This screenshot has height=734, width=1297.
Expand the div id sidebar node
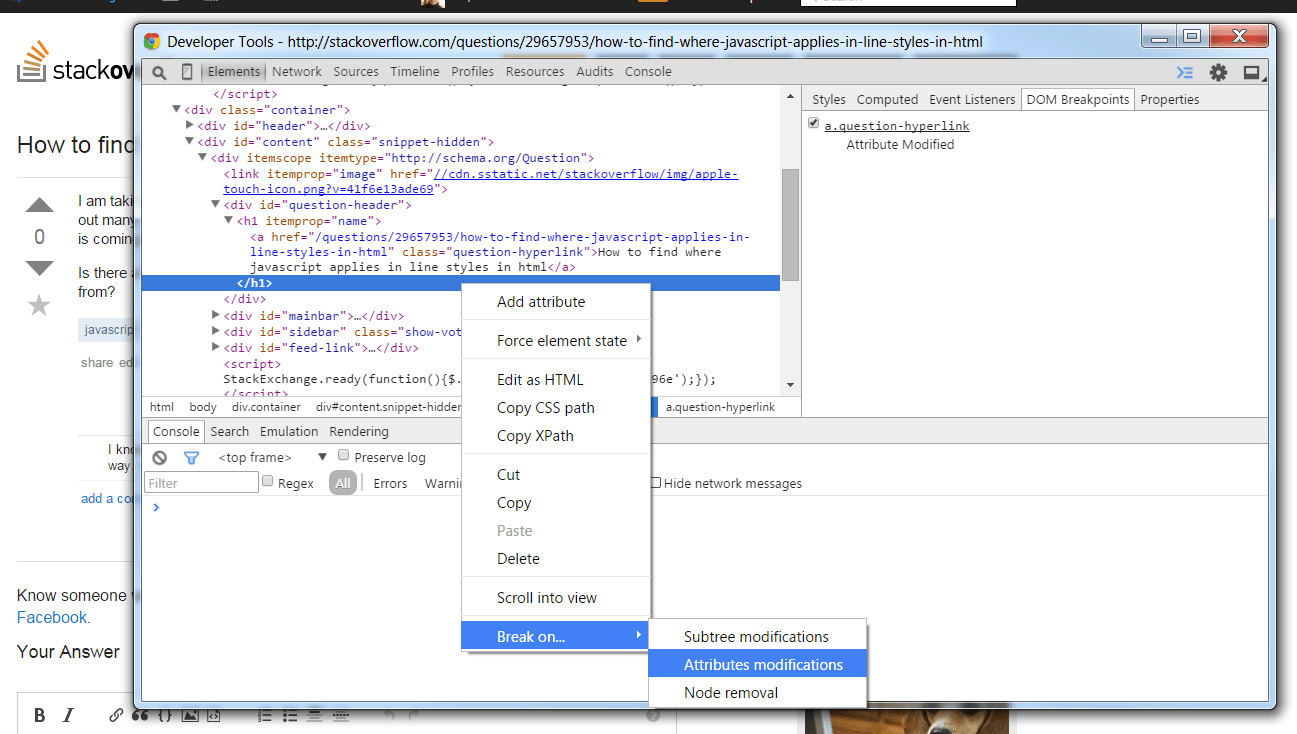(x=216, y=332)
